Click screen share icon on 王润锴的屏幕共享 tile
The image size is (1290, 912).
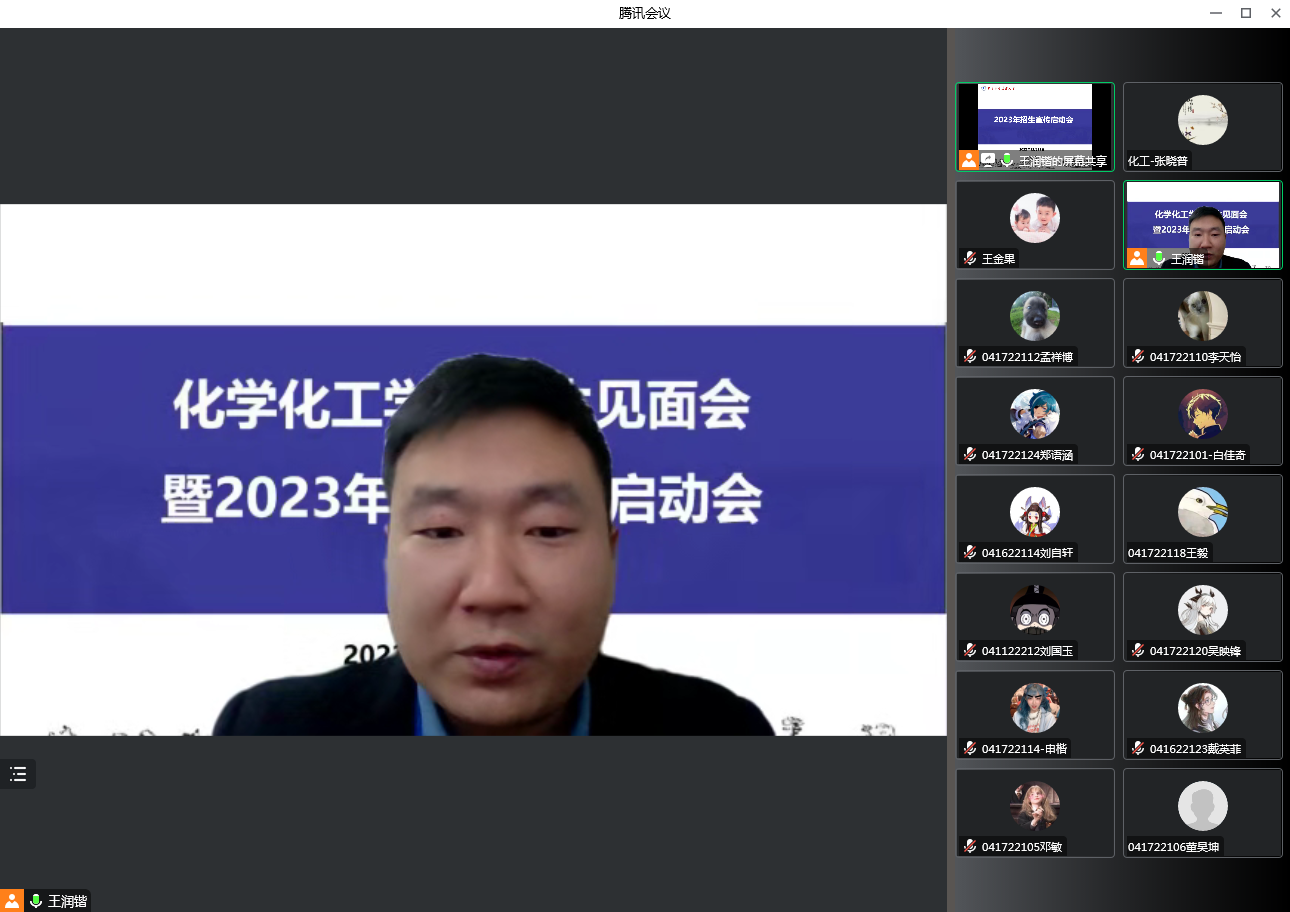(x=989, y=160)
